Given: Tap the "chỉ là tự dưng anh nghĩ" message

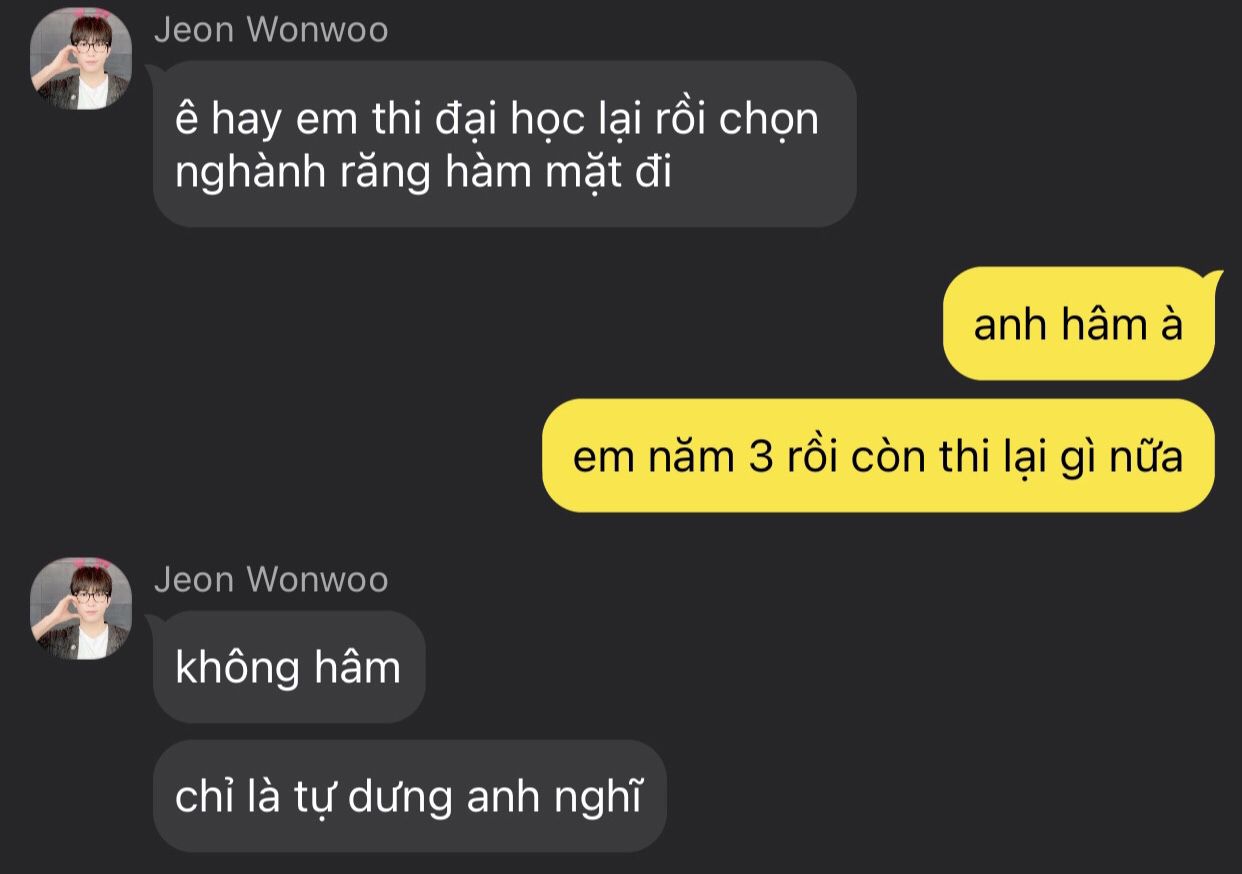Looking at the screenshot, I should [409, 796].
